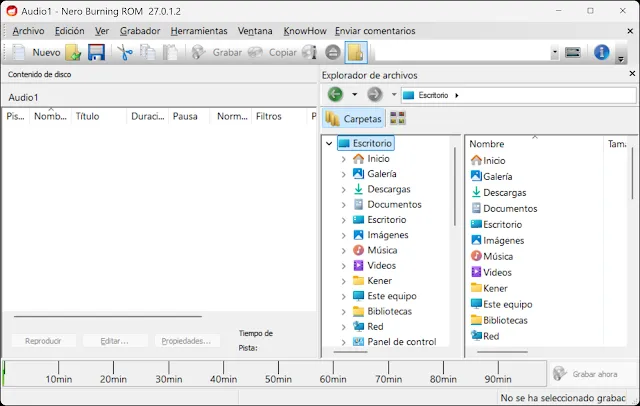This screenshot has width=640, height=406.
Task: Select Música in the file list
Action: coord(497,256)
